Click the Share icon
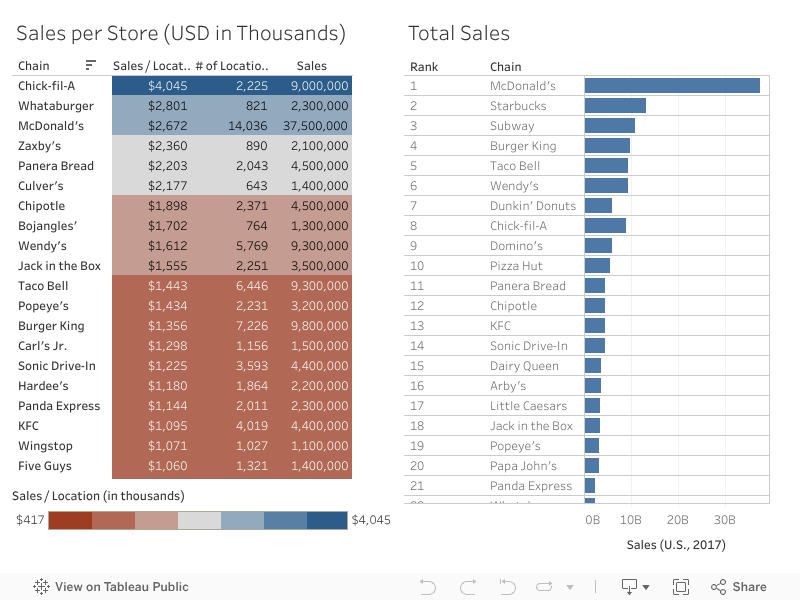This screenshot has width=800, height=600. (718, 587)
